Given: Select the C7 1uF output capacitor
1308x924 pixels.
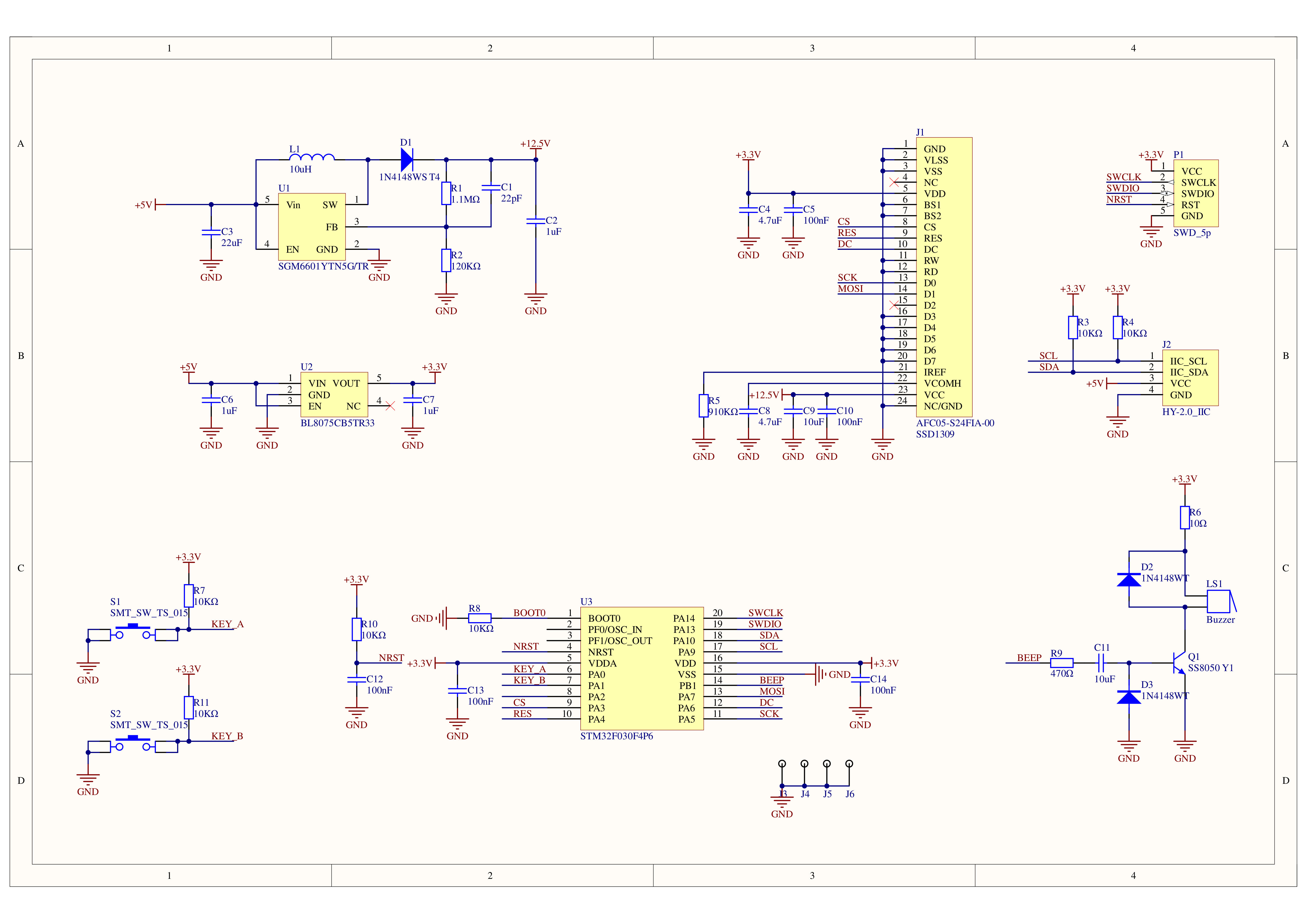Looking at the screenshot, I should [412, 399].
